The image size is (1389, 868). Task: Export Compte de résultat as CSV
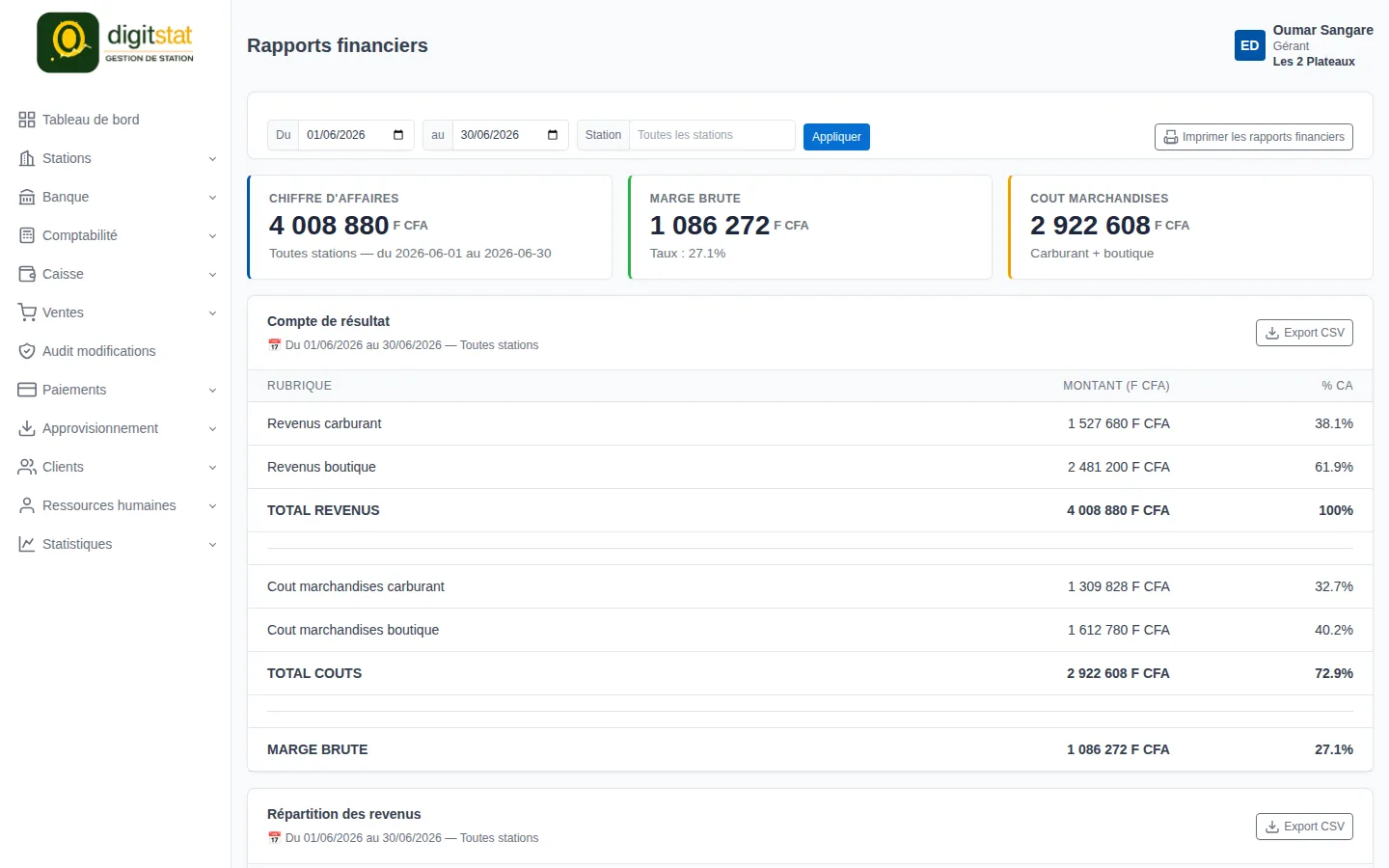pos(1304,333)
